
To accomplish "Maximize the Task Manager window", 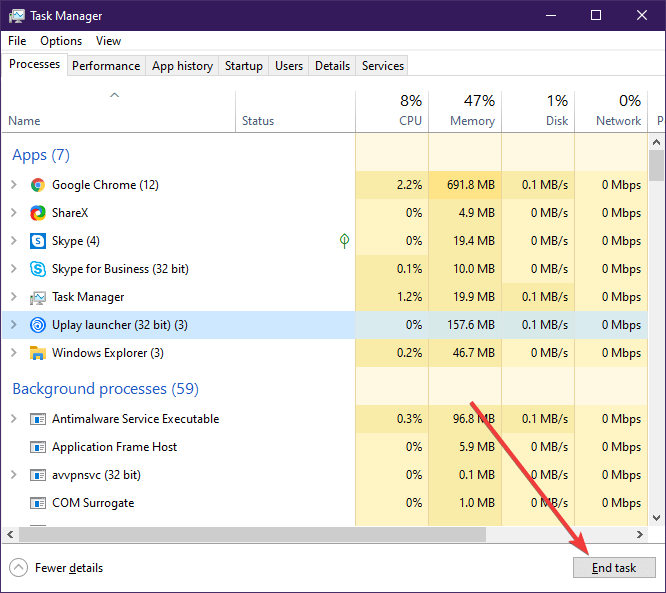I will coord(596,16).
